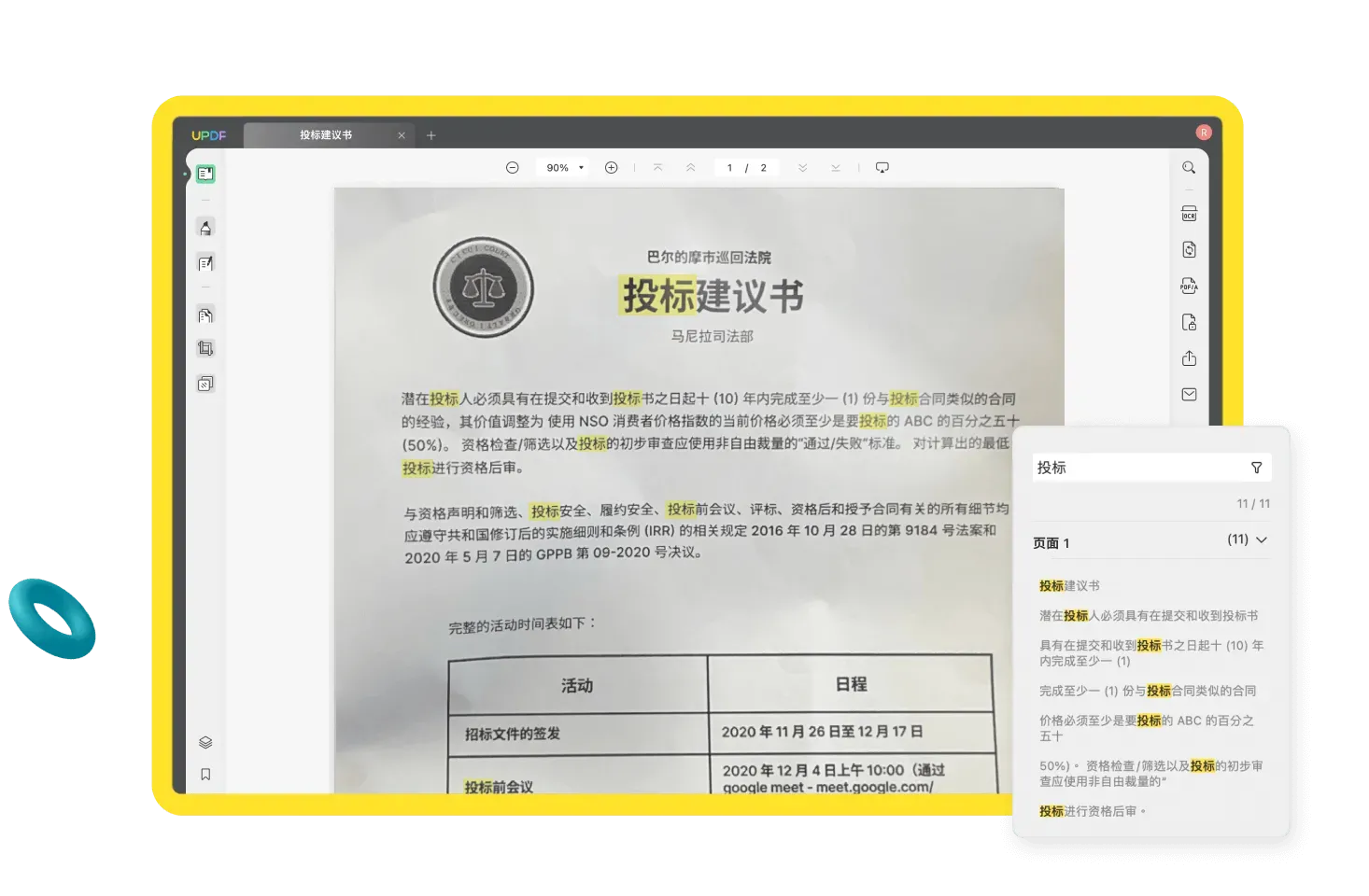
Task: Open the search filter options
Action: 1256,468
